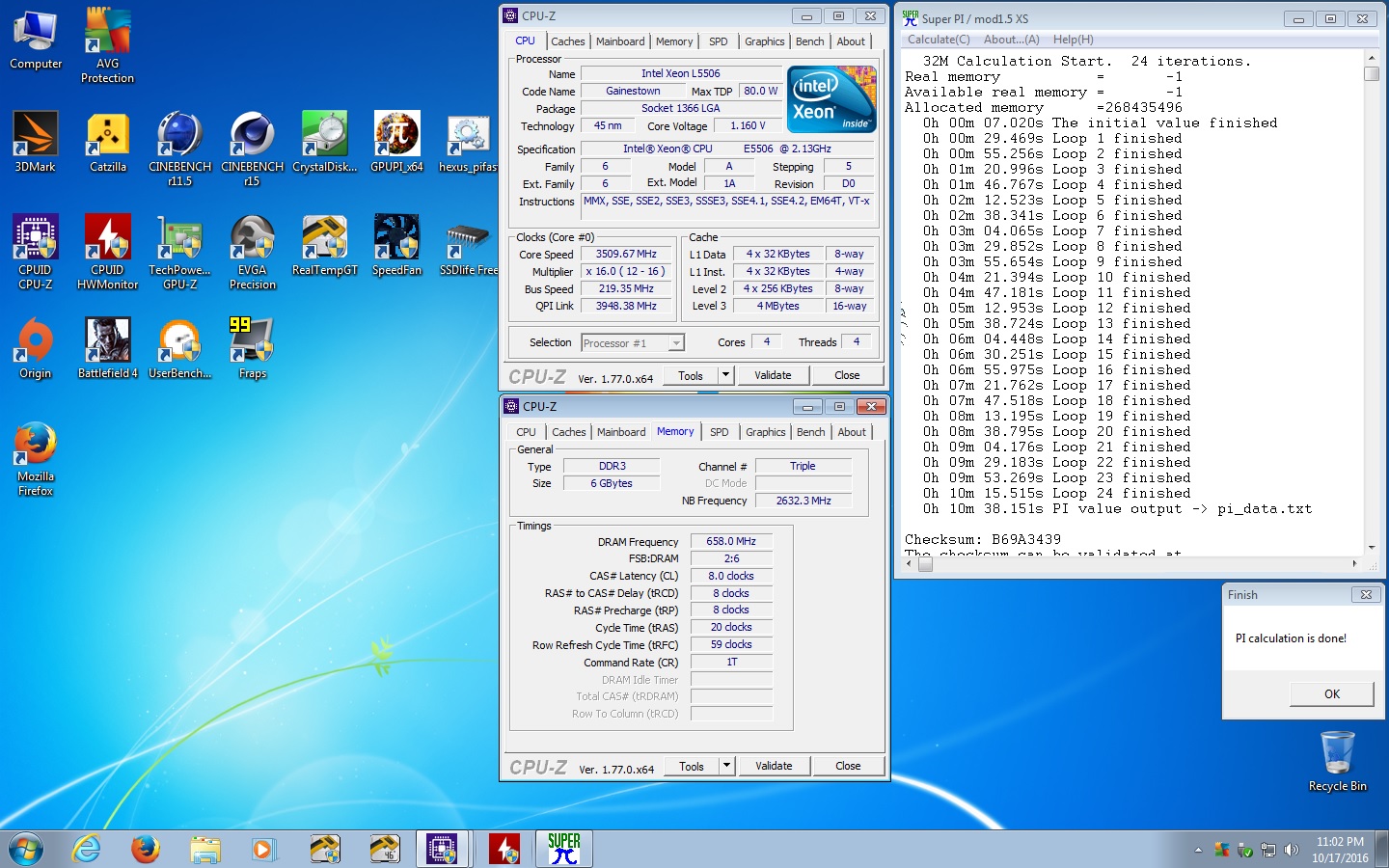Image resolution: width=1389 pixels, height=868 pixels.
Task: Select Memory tab in top CPU-Z window
Action: point(674,41)
